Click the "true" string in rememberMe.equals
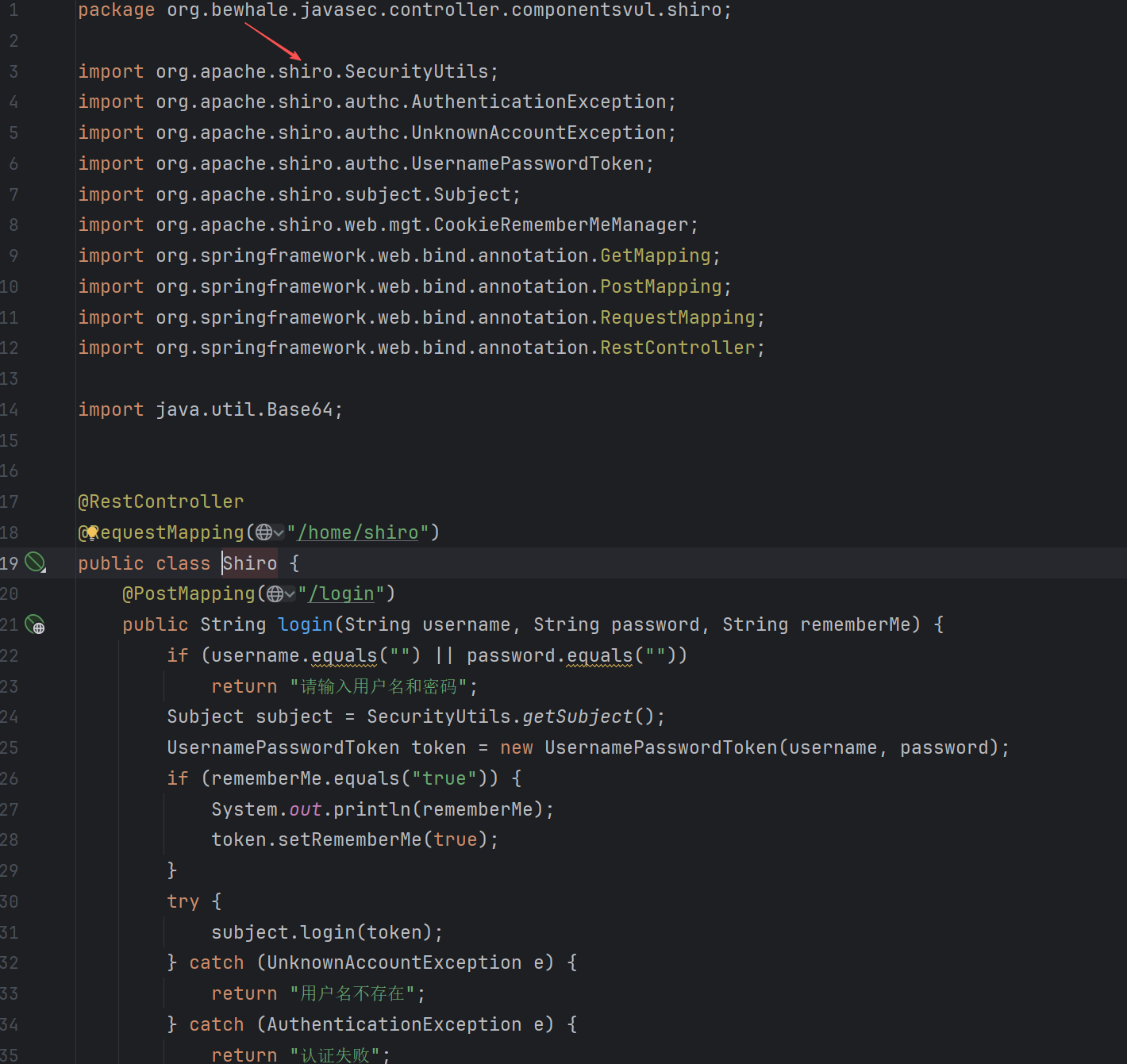1127x1064 pixels. [444, 778]
